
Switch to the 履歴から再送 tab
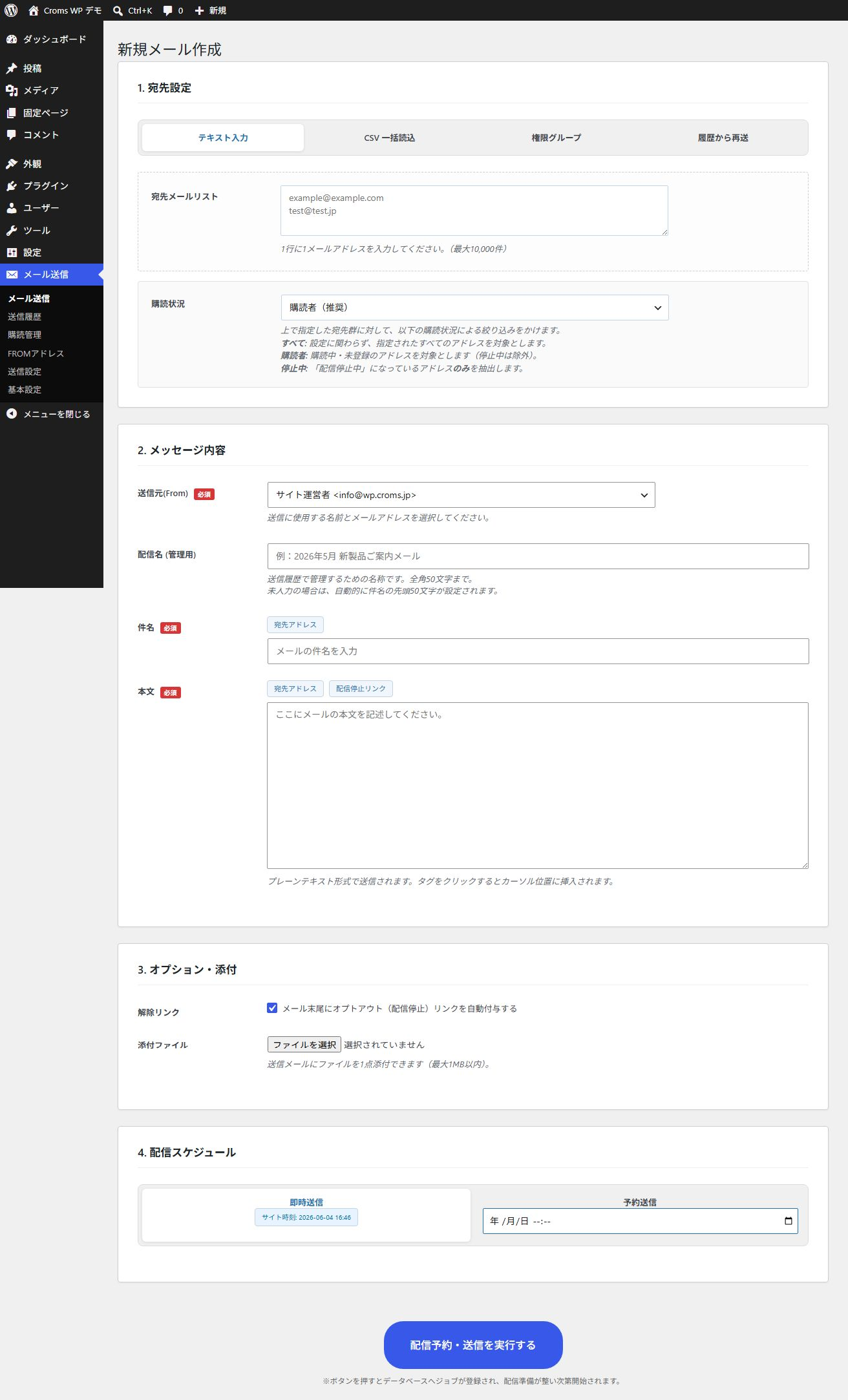723,138
